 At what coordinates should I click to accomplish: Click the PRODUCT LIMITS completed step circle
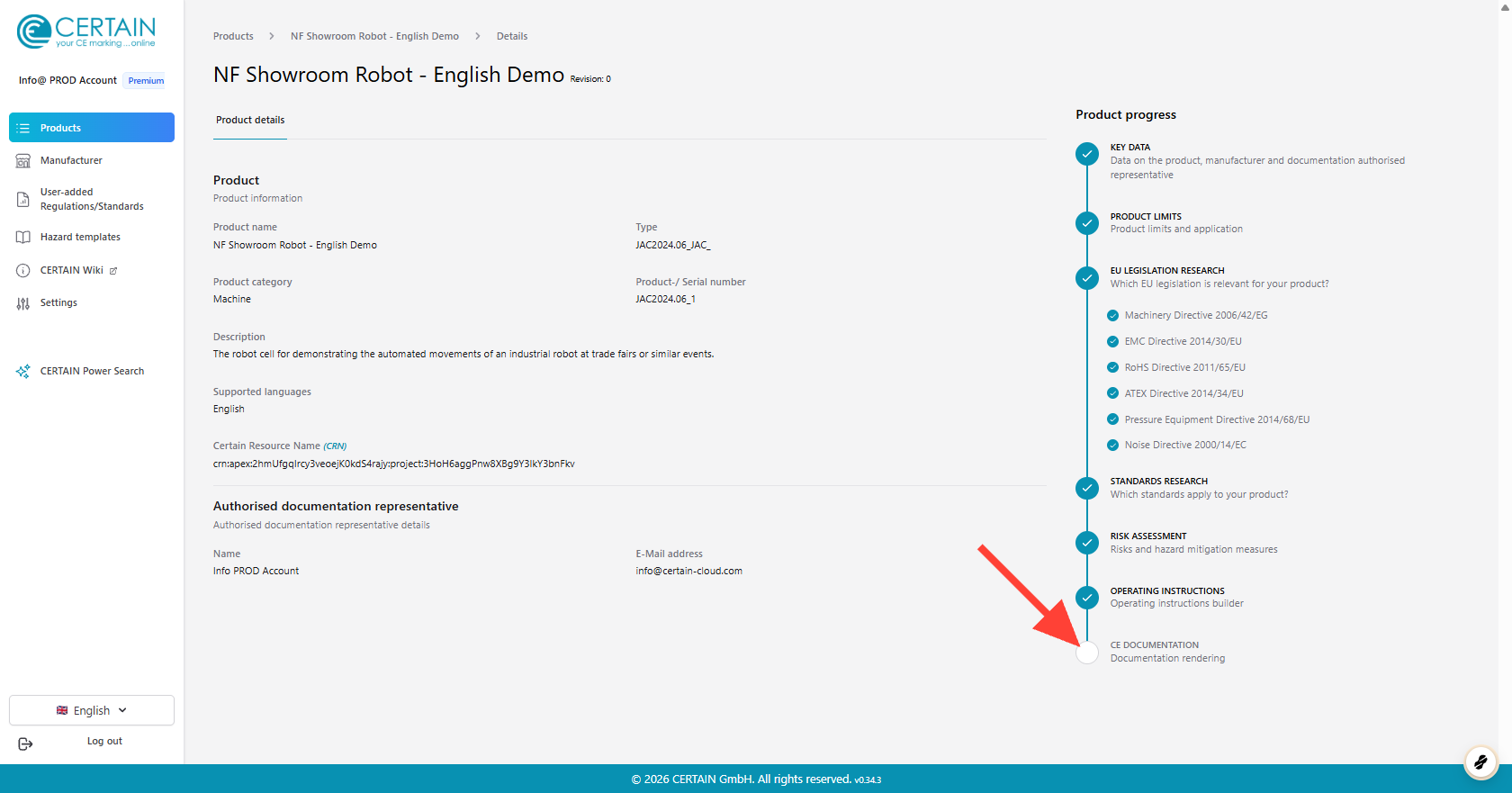(x=1087, y=223)
